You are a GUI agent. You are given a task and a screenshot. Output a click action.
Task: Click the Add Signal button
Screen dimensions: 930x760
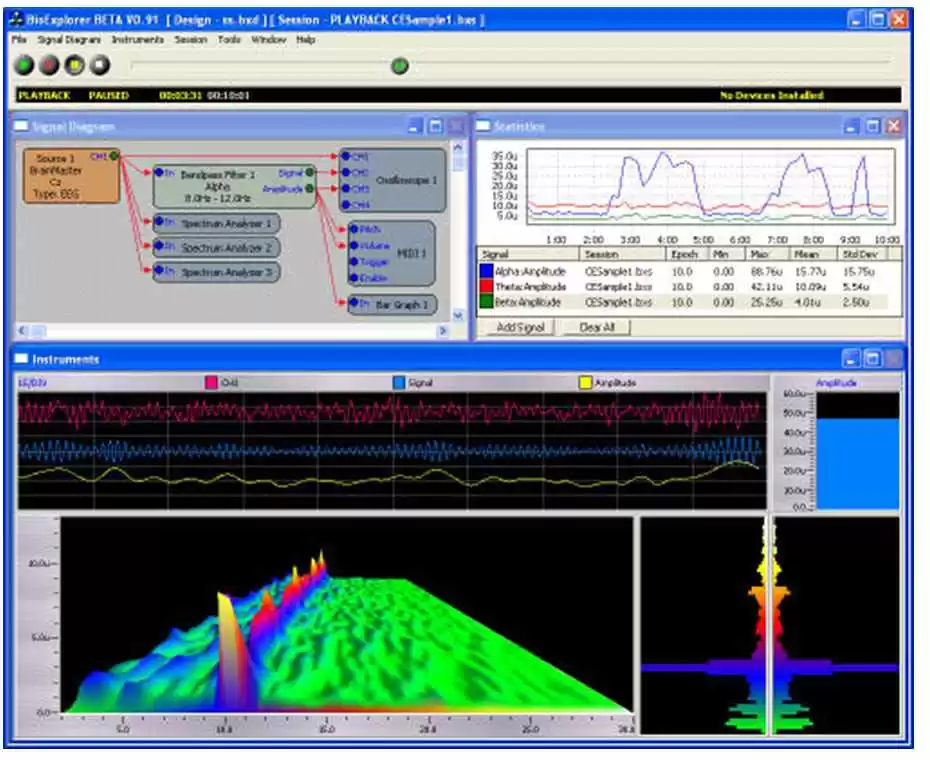point(520,327)
